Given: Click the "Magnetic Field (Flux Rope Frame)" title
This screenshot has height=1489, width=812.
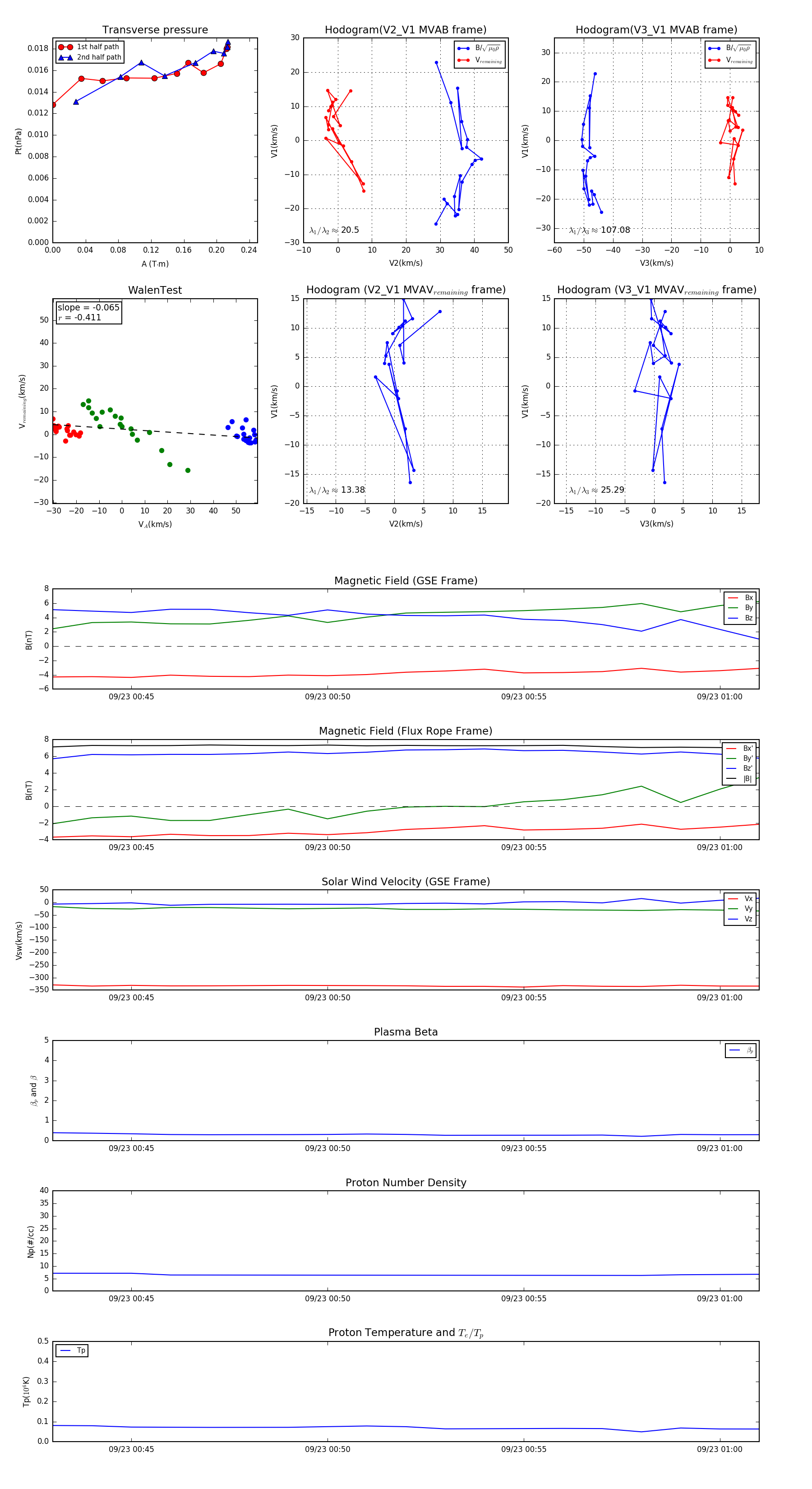Looking at the screenshot, I should tap(406, 731).
